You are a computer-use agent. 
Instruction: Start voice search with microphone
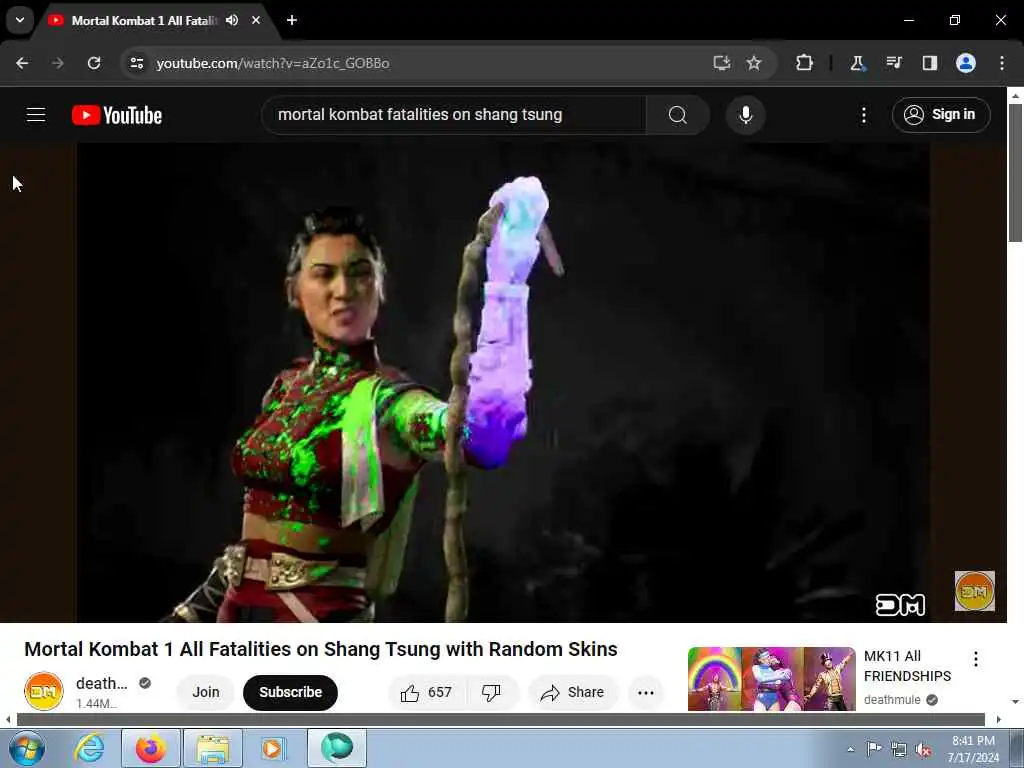pos(745,115)
